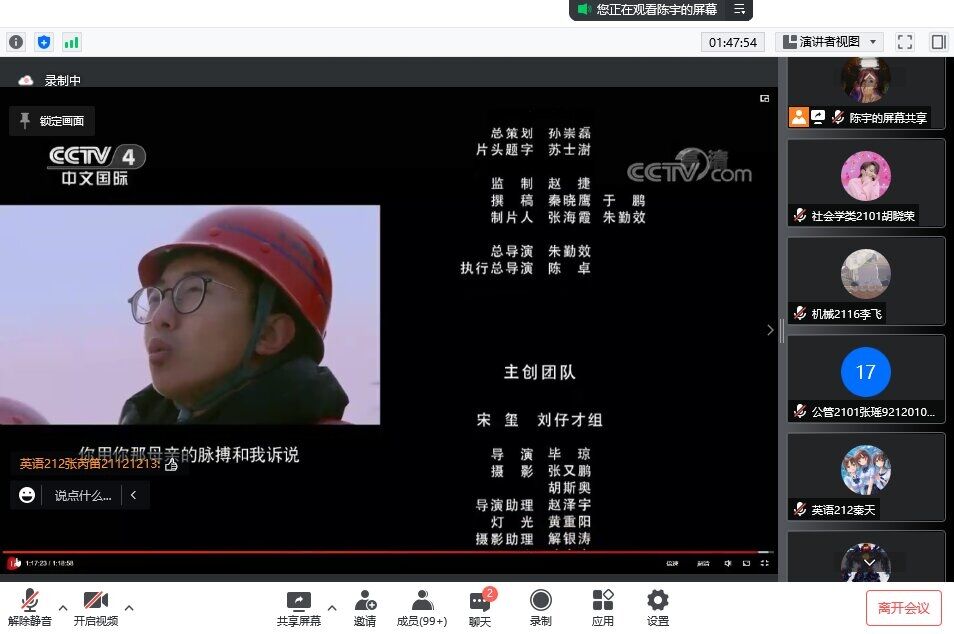Unmute microphone with 解除静音
Image resolution: width=954 pixels, height=634 pixels.
pyautogui.click(x=30, y=607)
